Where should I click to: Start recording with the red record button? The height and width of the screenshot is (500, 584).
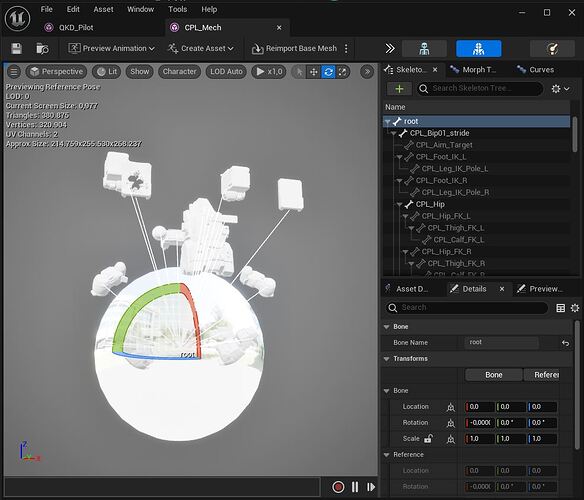[x=338, y=487]
